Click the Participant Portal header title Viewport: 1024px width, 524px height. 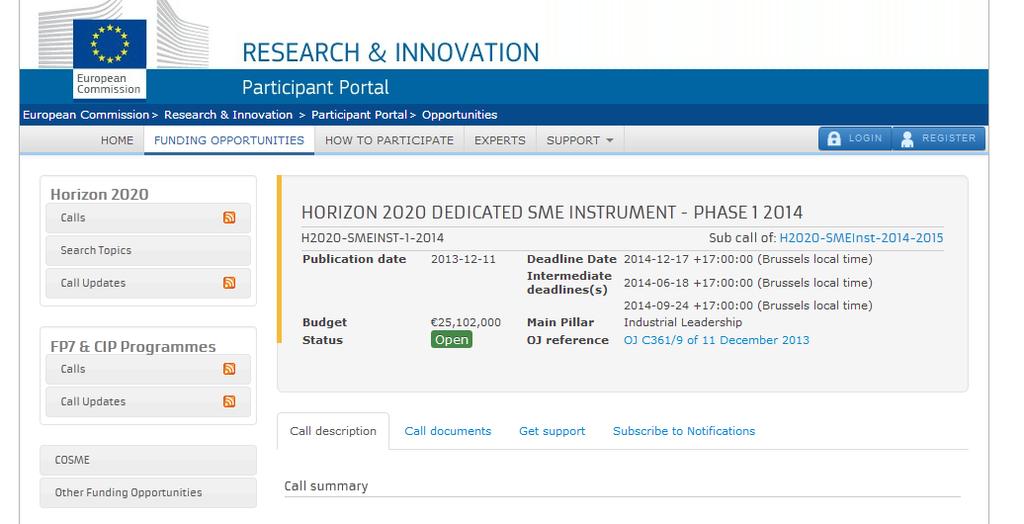pos(315,88)
